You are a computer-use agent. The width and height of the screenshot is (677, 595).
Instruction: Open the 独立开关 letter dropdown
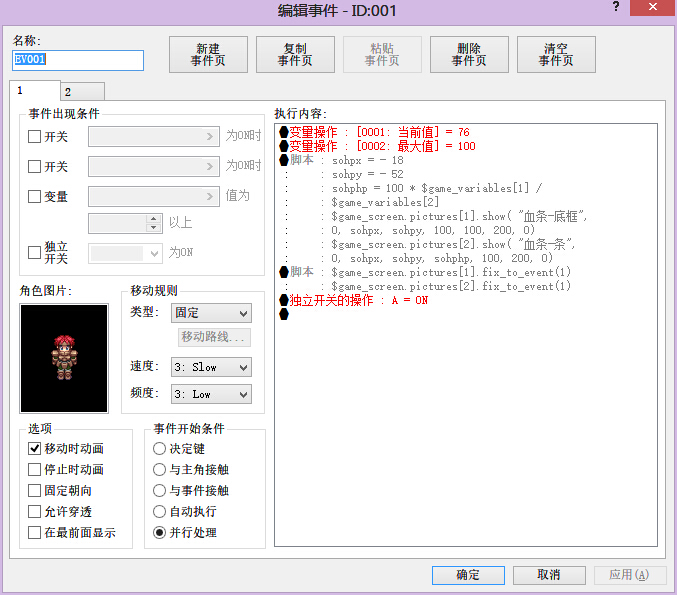point(125,253)
